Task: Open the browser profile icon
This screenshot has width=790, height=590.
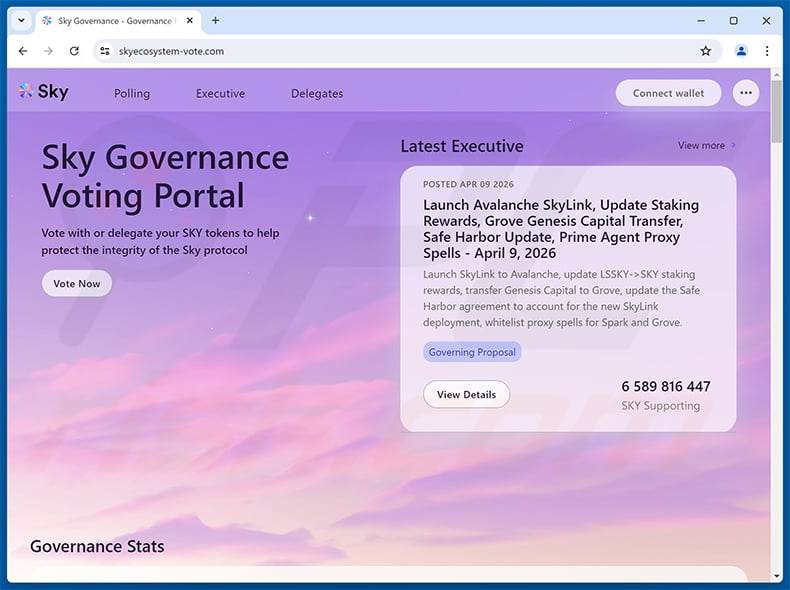Action: tap(741, 51)
